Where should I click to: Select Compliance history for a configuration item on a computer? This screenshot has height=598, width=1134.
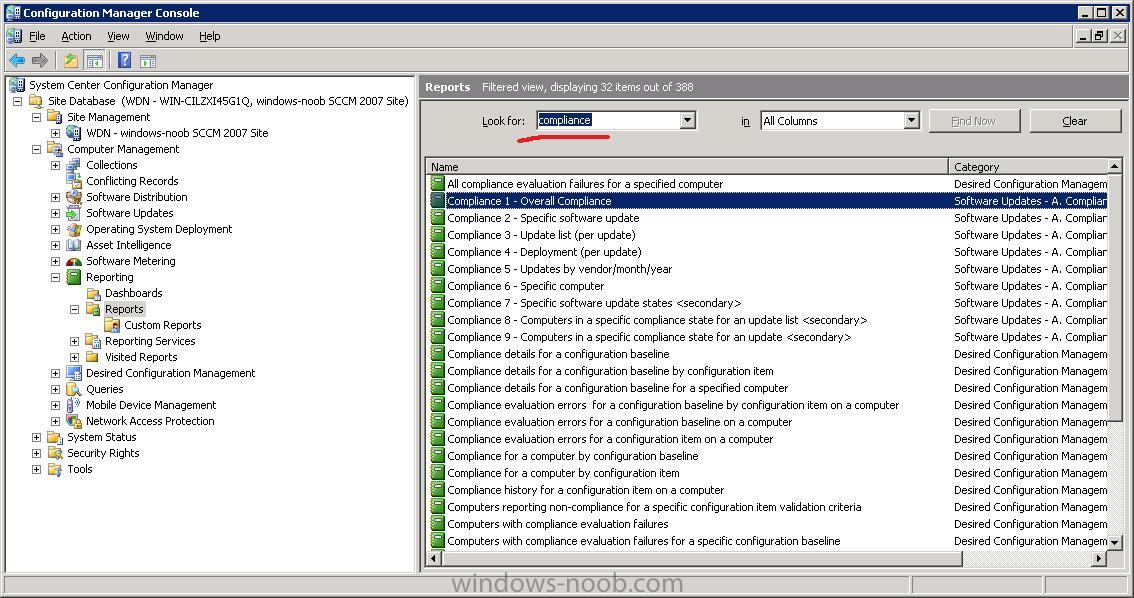tap(586, 490)
